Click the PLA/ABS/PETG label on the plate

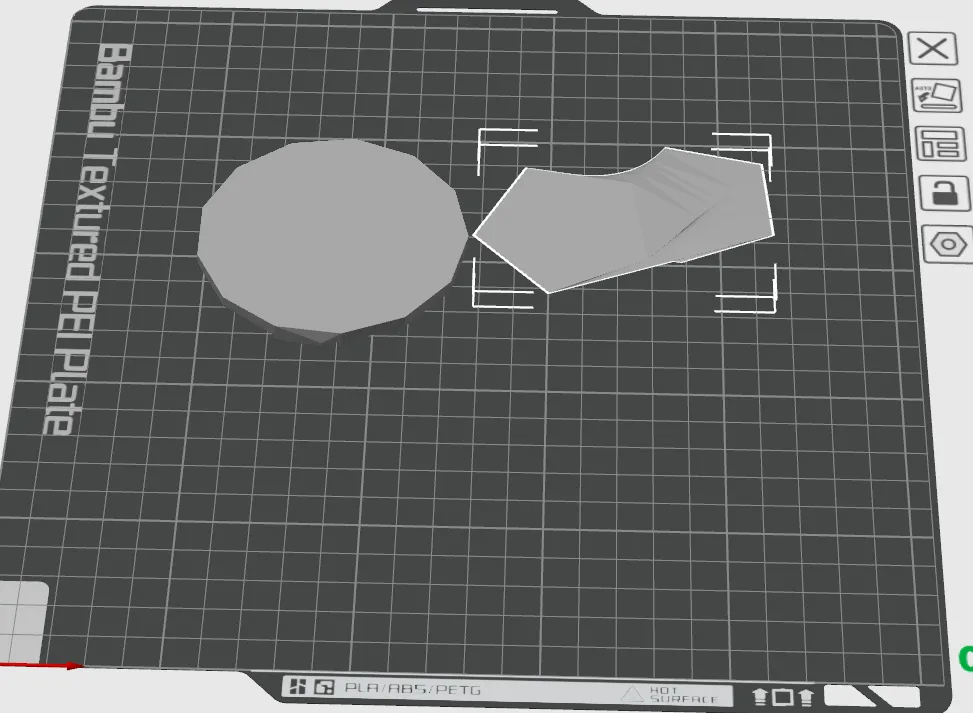[412, 689]
